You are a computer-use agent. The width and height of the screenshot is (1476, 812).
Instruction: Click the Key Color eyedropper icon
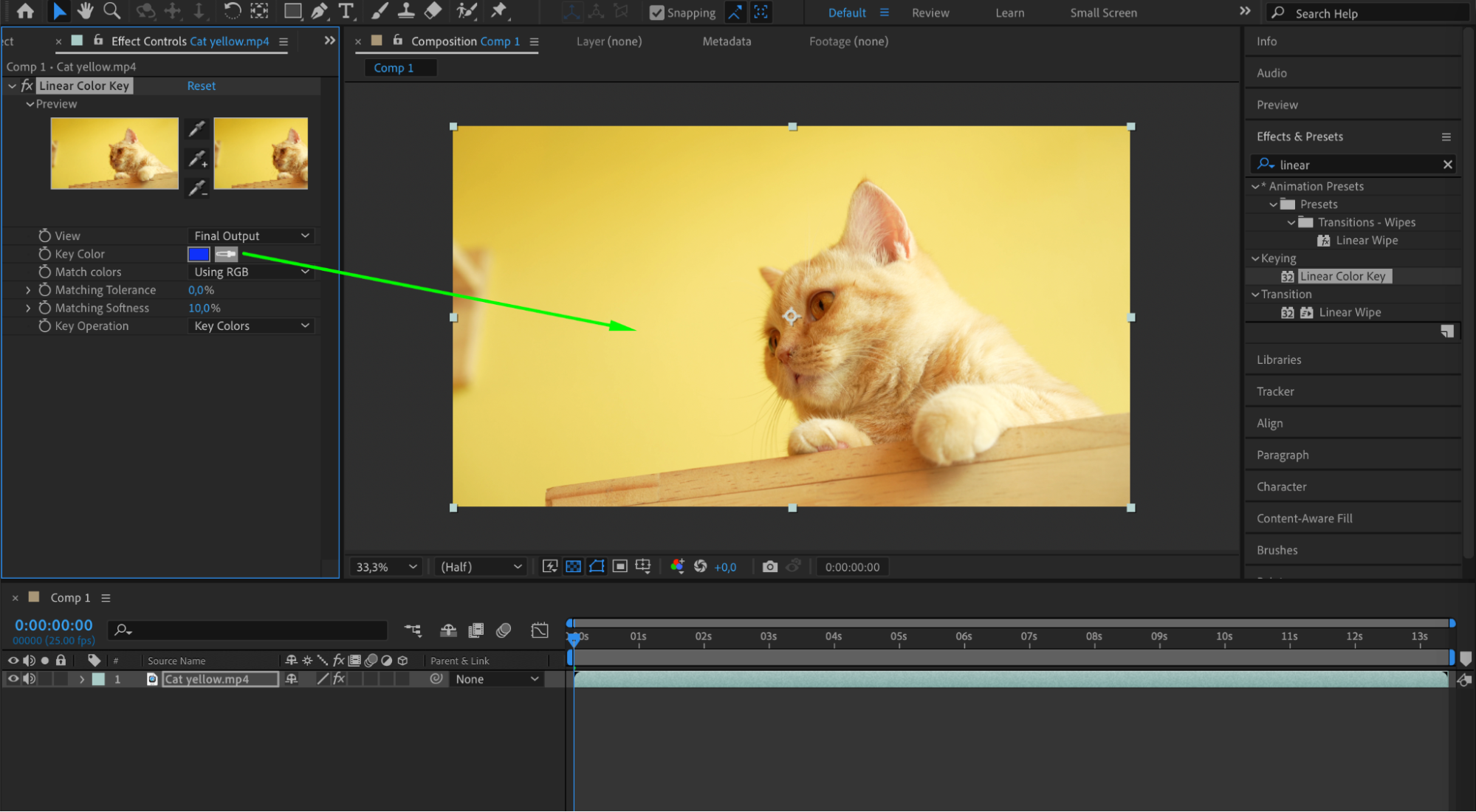tap(226, 254)
